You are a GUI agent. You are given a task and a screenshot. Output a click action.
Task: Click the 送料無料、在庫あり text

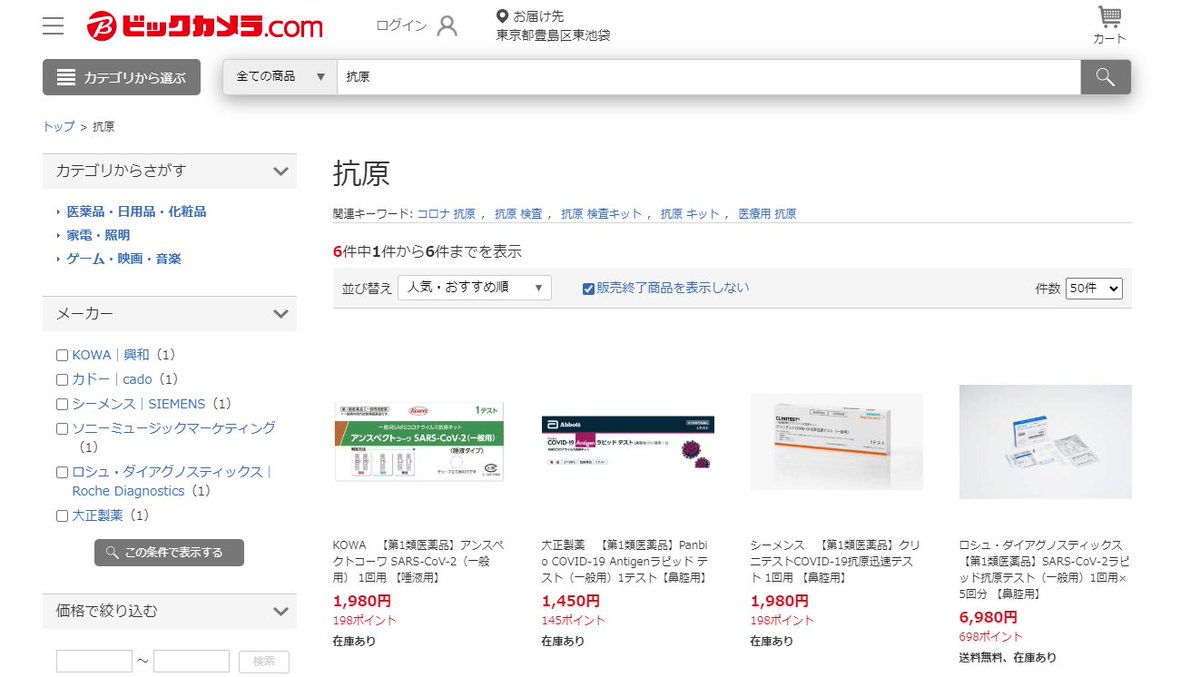pyautogui.click(x=1008, y=658)
